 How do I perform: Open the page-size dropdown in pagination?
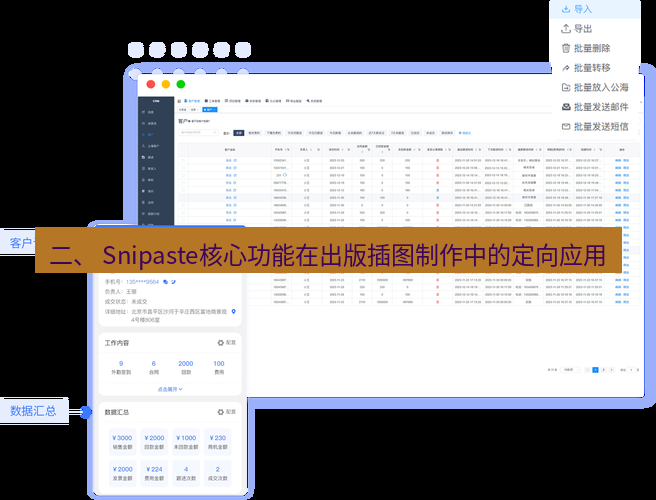coord(571,370)
